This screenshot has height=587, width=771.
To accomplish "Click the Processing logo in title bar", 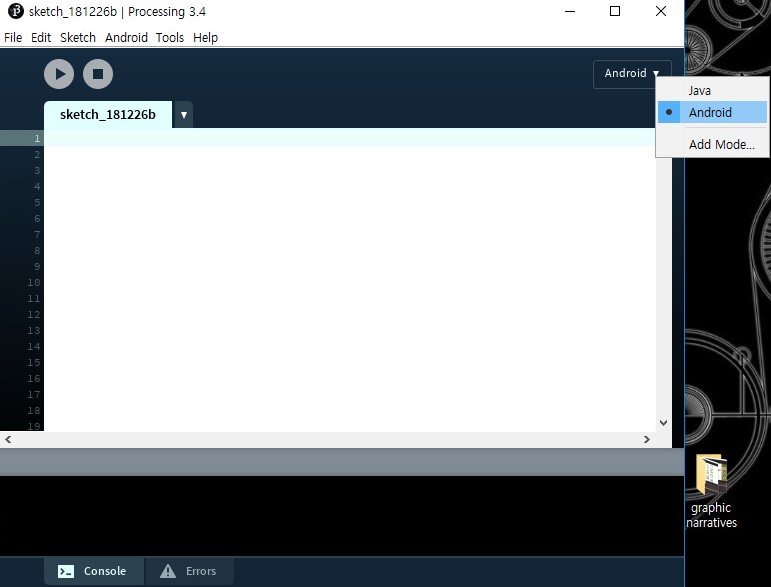I will [15, 12].
